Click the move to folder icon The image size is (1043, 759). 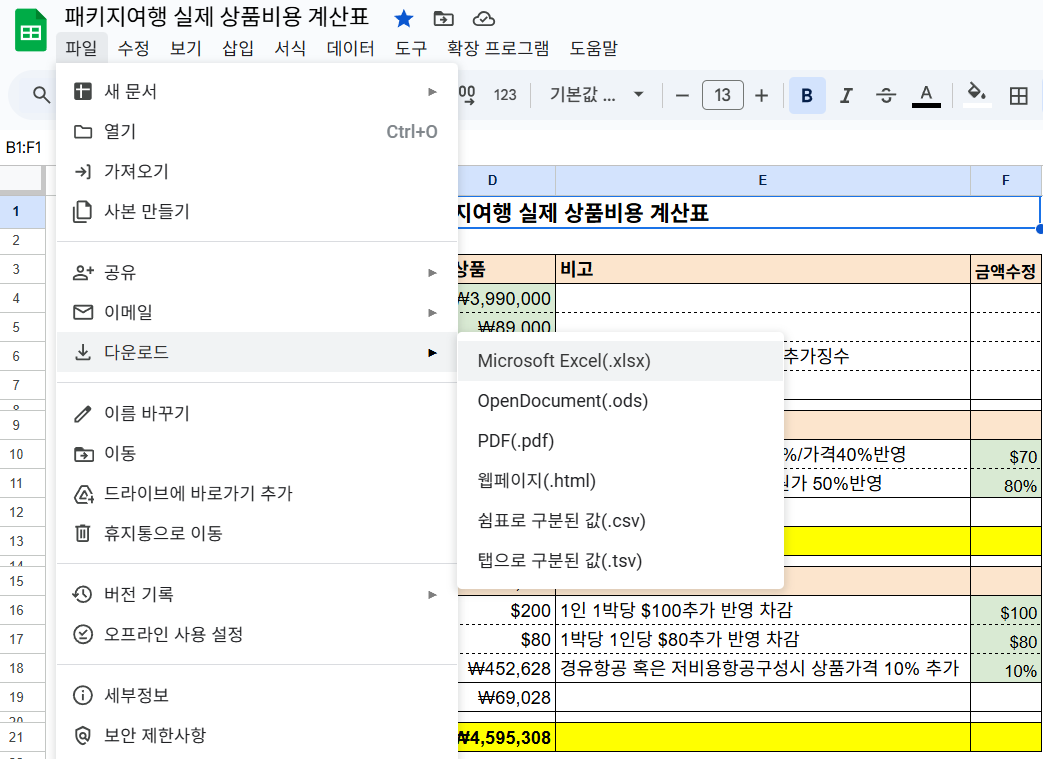click(443, 17)
